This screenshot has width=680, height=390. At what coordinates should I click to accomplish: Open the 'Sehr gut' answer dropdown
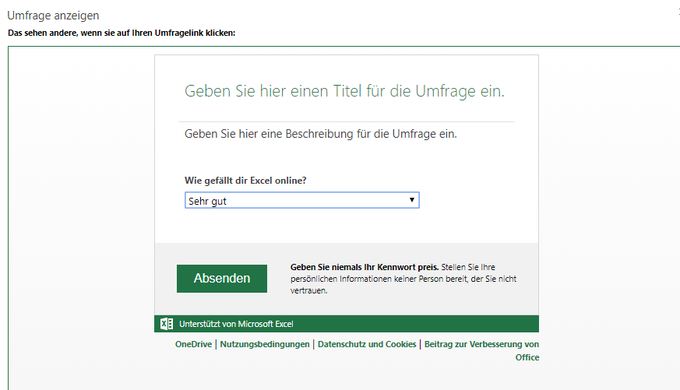(x=302, y=200)
